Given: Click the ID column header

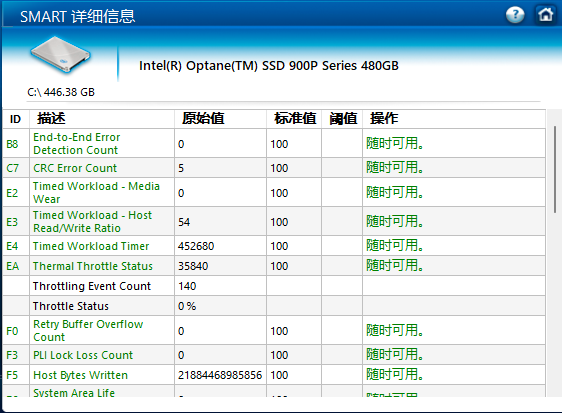Looking at the screenshot, I should click(x=15, y=119).
